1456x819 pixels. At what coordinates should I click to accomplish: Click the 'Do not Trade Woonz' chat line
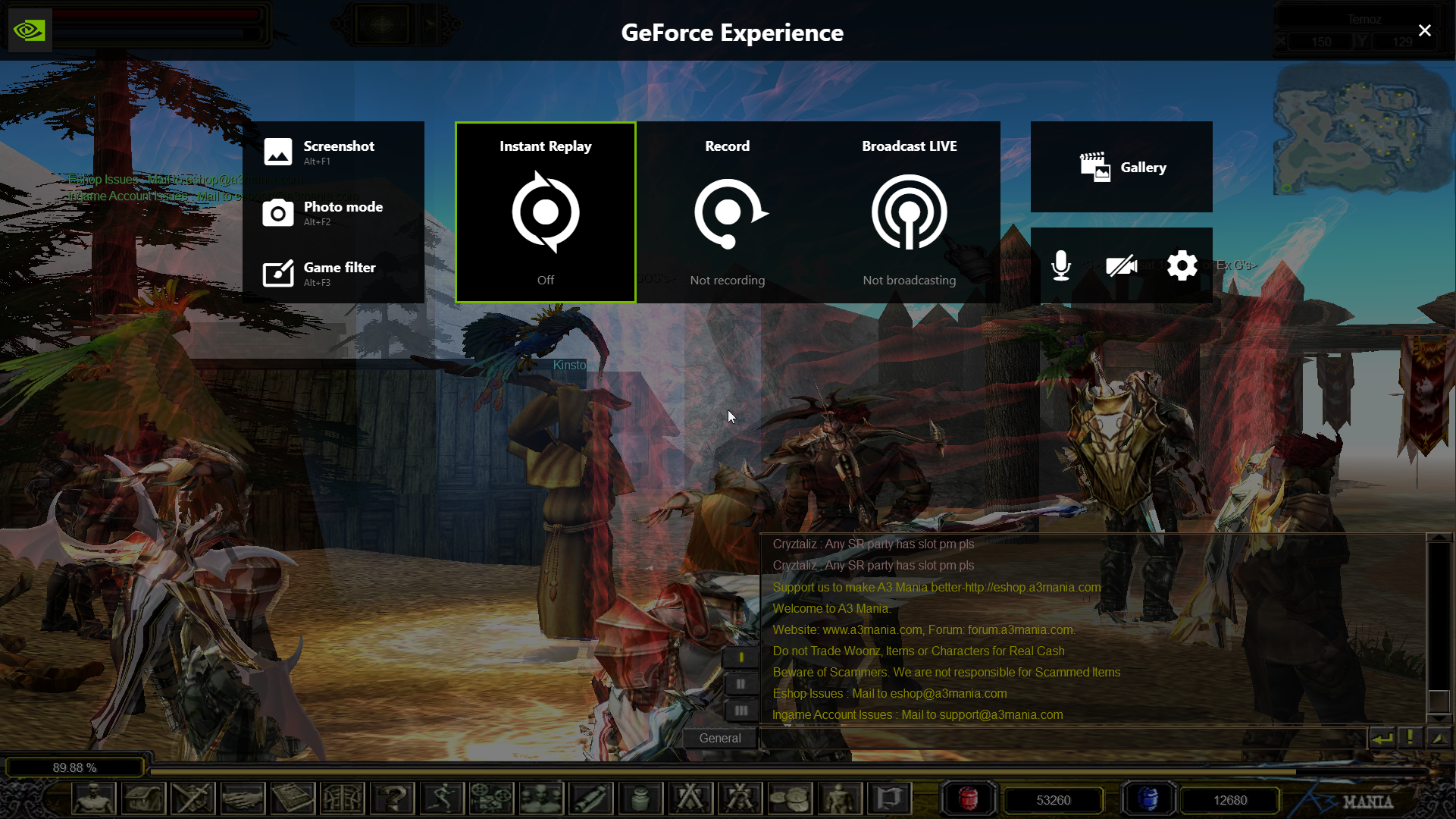coord(919,651)
